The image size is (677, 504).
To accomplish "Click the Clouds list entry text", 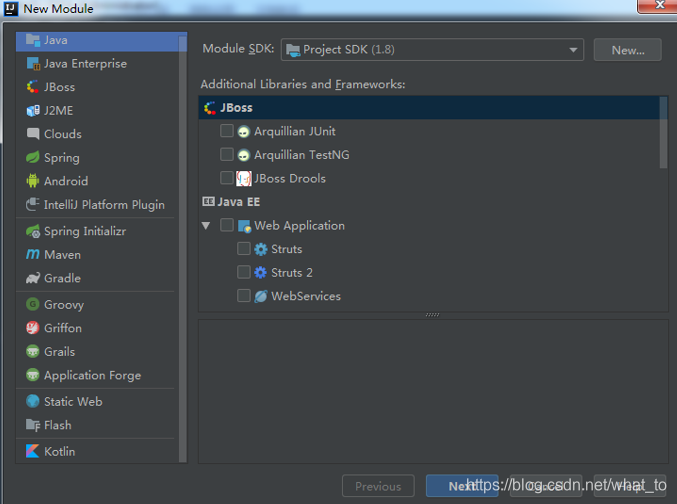I will pos(63,133).
